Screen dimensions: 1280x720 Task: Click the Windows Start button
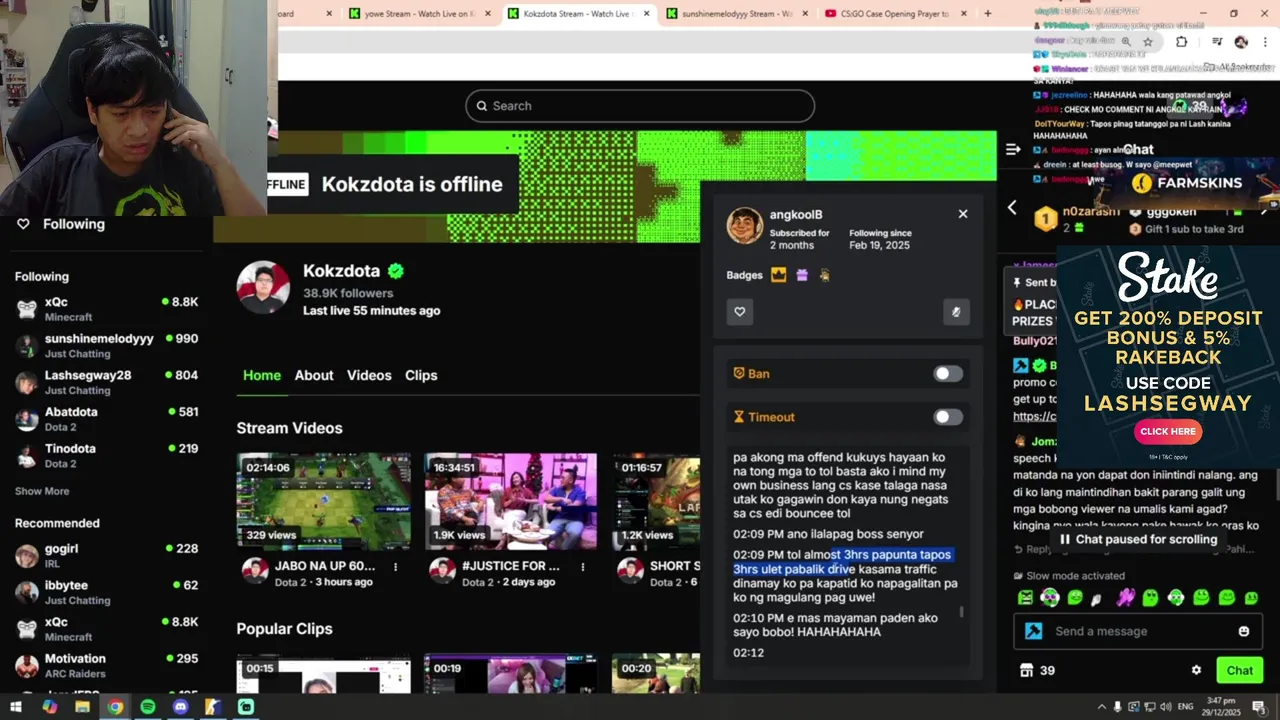16,707
